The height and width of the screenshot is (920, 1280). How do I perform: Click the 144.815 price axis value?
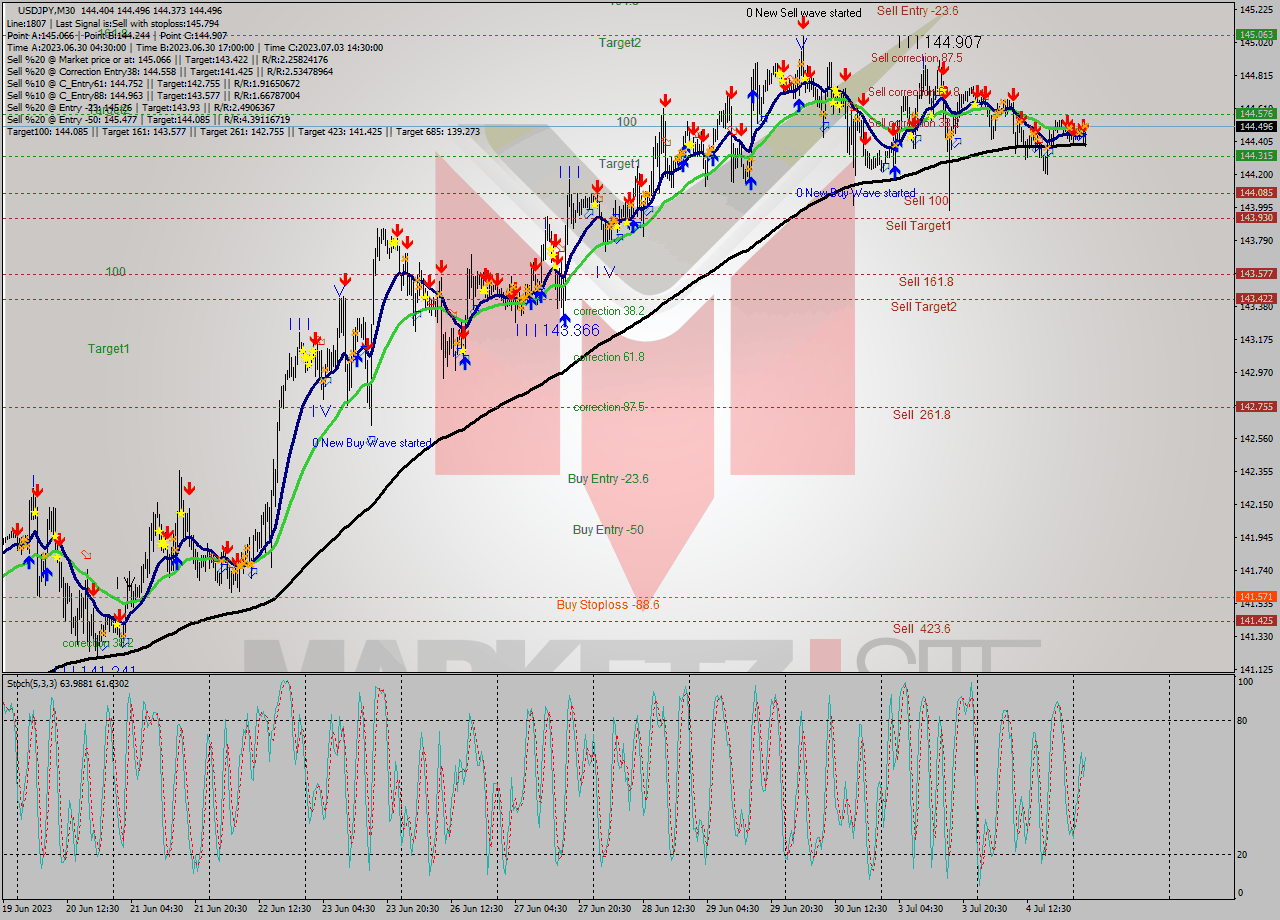[1256, 75]
